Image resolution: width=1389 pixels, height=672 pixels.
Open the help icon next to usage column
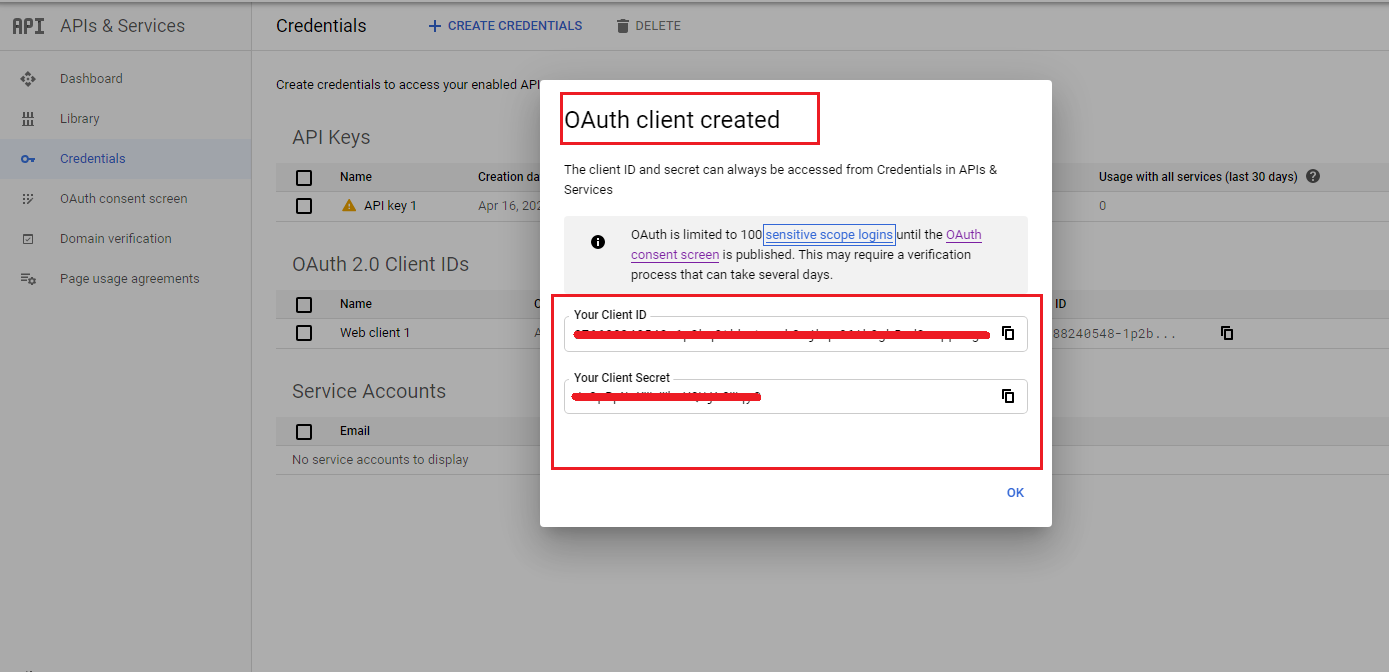[x=1313, y=176]
